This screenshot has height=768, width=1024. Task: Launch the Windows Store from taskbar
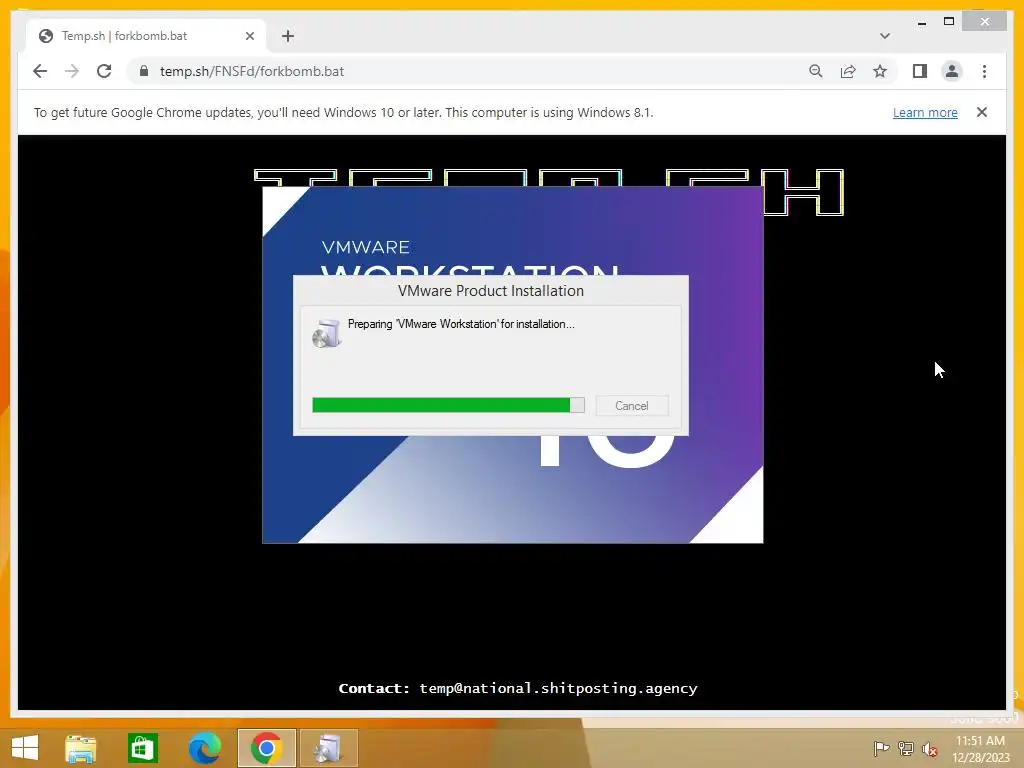click(142, 748)
